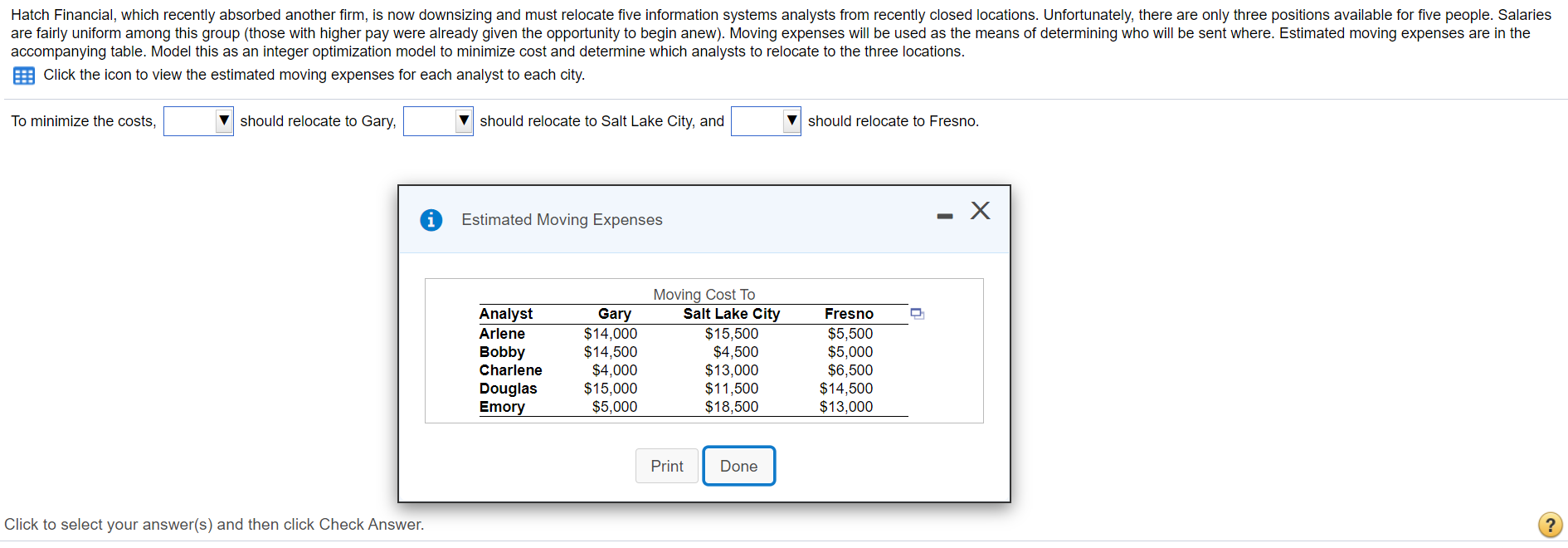Click Douglas's Salt Lake City cost $11,500

pyautogui.click(x=732, y=389)
